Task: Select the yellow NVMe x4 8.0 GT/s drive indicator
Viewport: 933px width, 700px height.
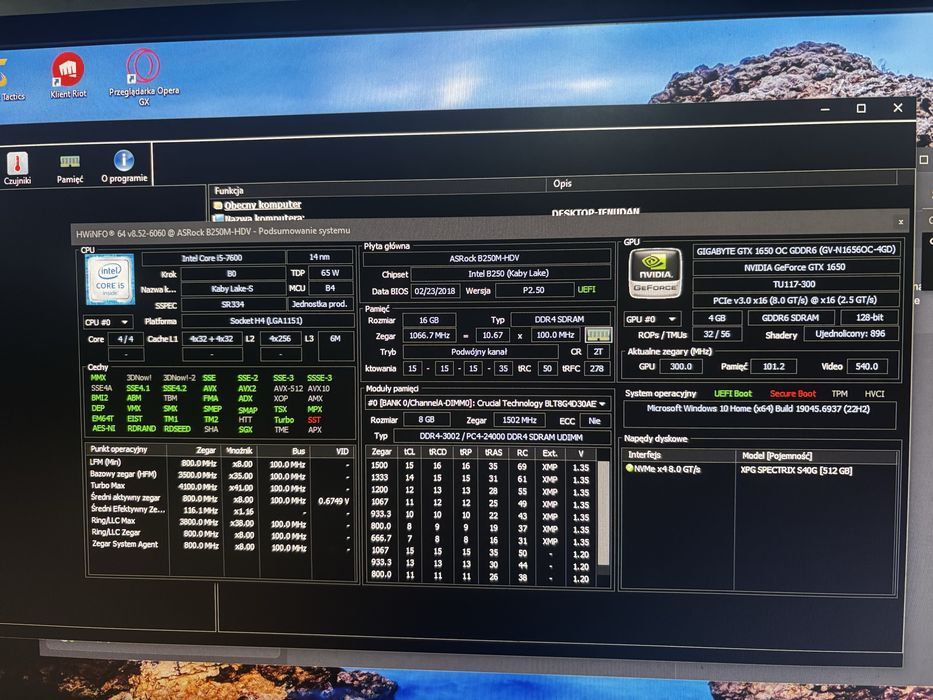Action: point(630,468)
